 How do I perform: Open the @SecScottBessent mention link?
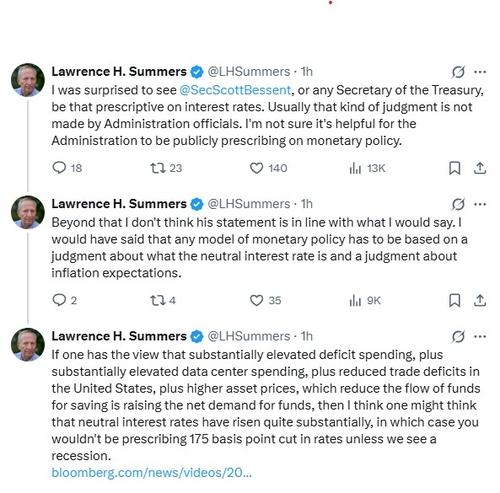(x=235, y=90)
